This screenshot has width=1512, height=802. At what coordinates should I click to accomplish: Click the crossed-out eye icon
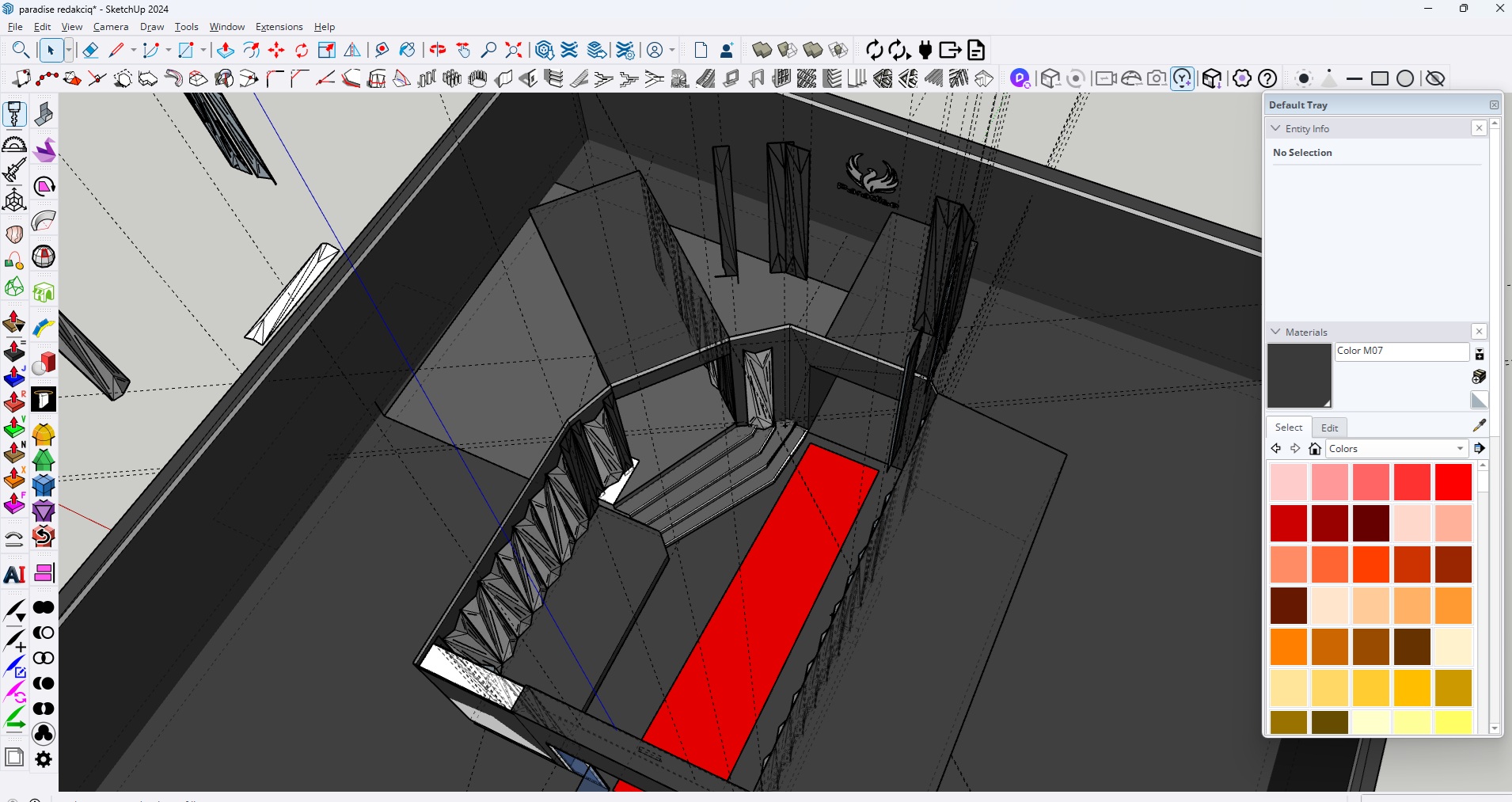(1435, 78)
